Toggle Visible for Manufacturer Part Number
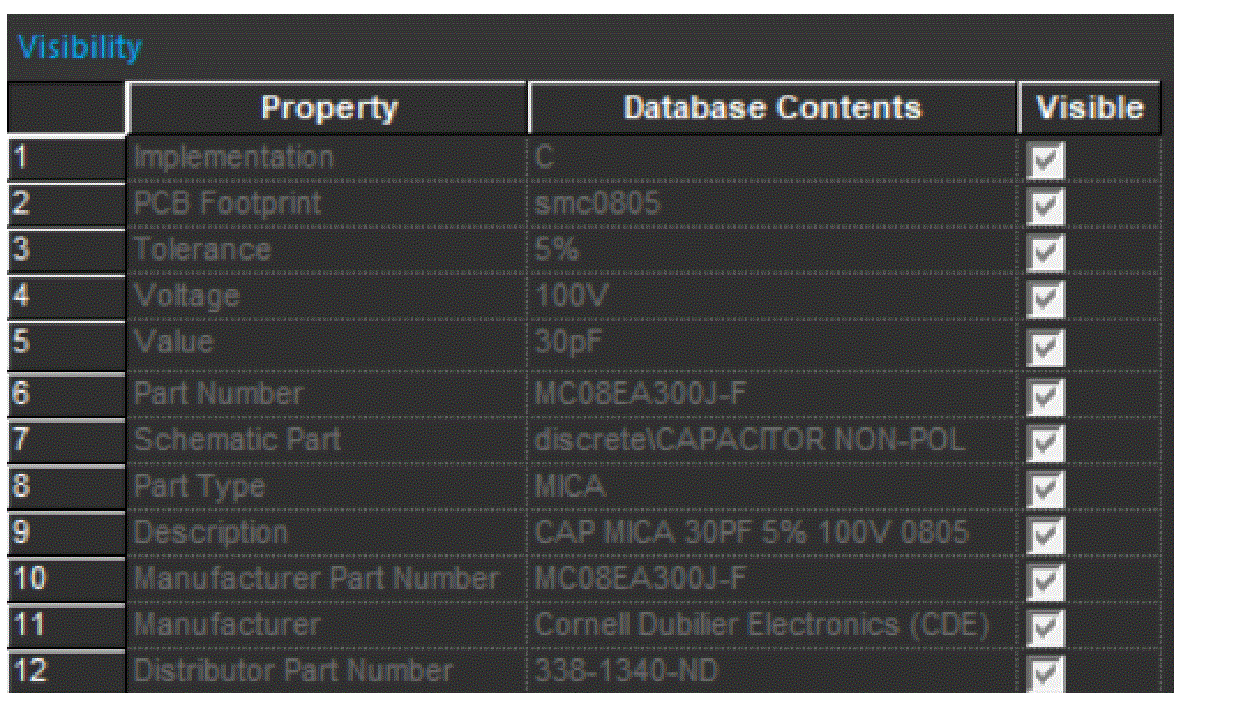This screenshot has height=708, width=1259. click(x=1047, y=582)
